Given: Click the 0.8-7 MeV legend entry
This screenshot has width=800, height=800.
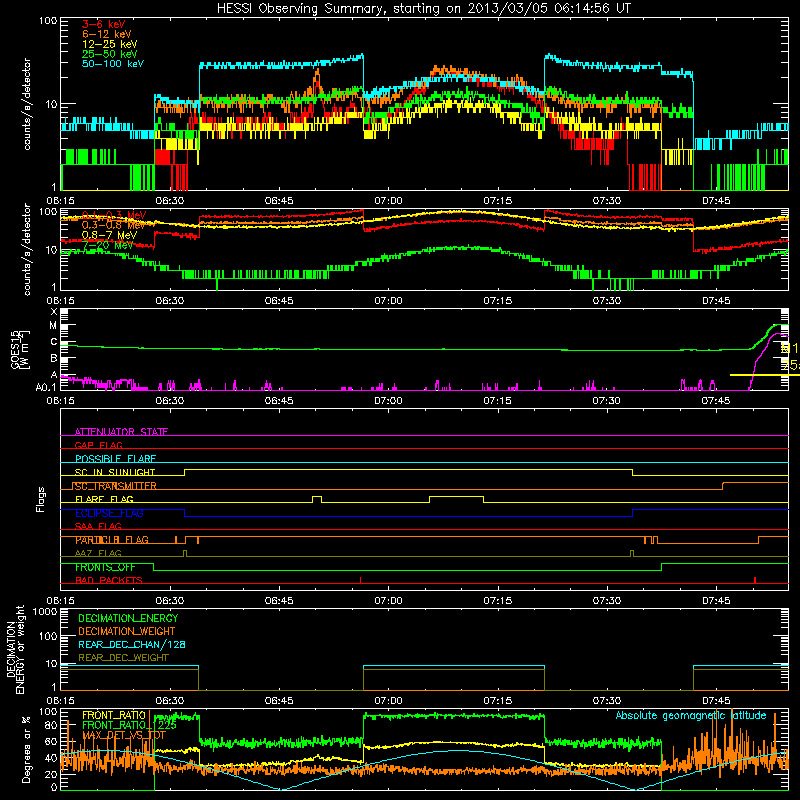Looking at the screenshot, I should tap(109, 235).
